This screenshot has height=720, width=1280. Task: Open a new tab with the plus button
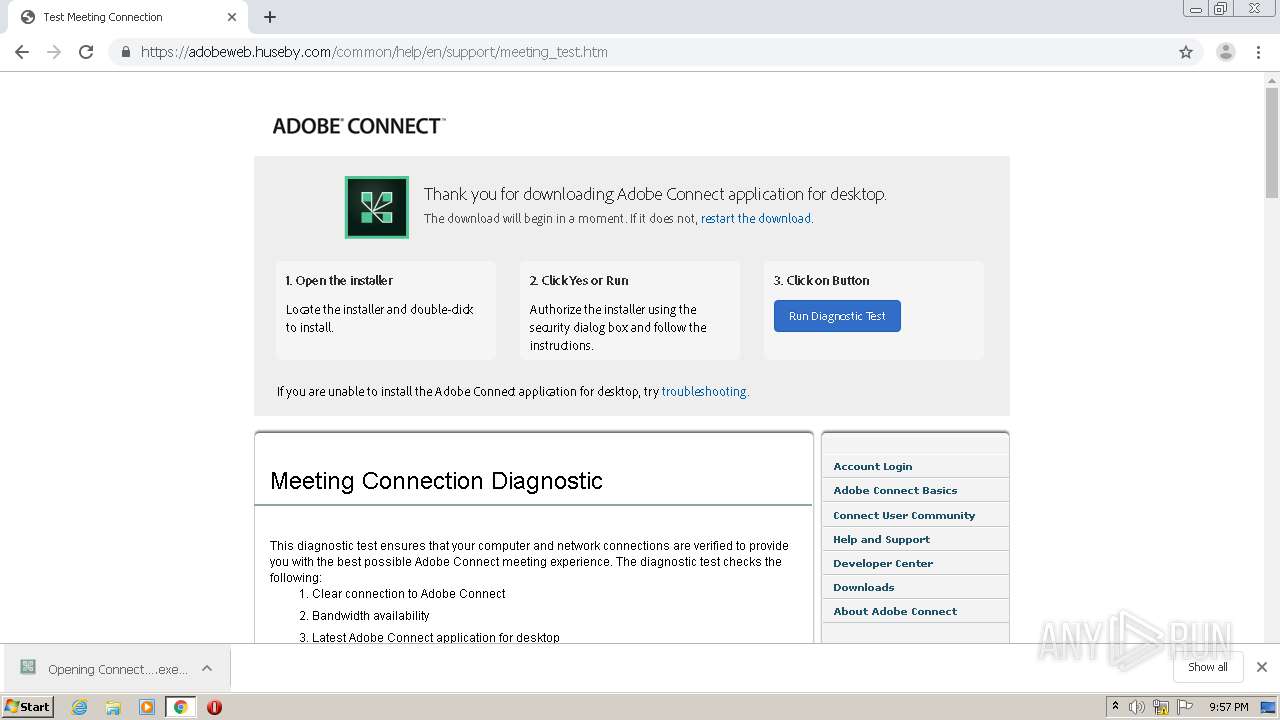270,17
